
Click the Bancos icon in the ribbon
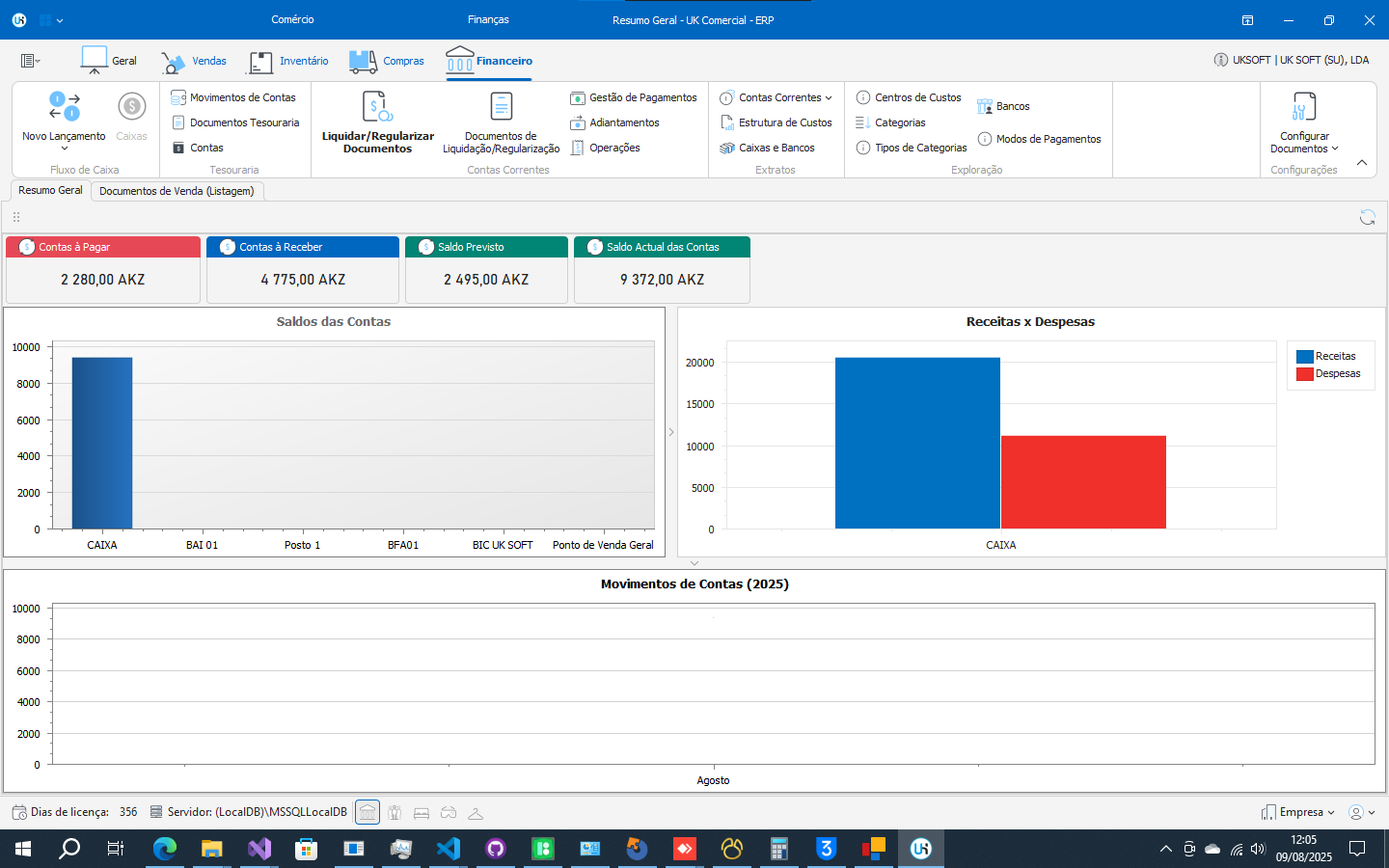(985, 106)
